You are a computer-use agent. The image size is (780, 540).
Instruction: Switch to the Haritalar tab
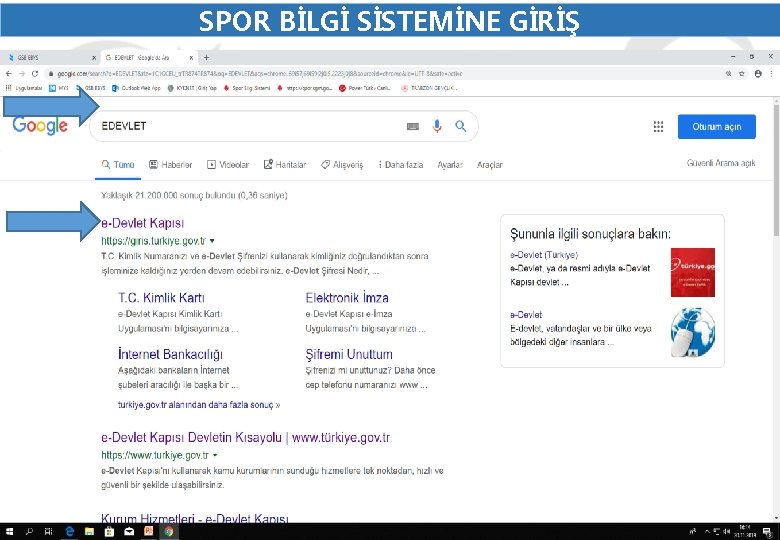tap(285, 165)
